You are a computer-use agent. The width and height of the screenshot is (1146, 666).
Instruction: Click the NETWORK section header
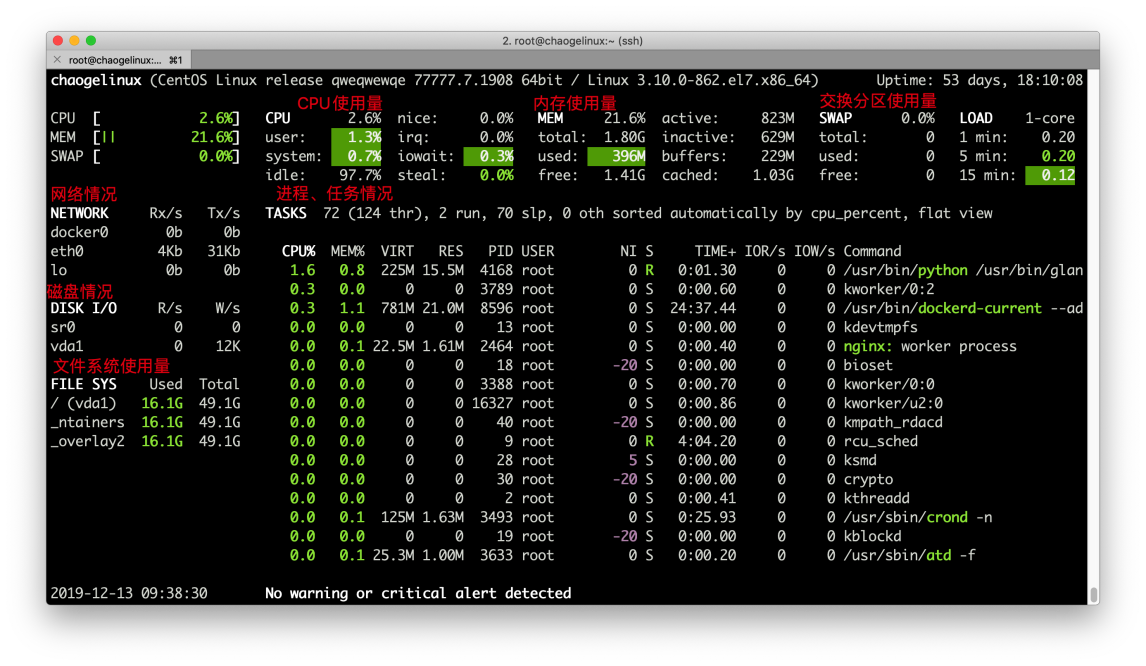point(79,213)
